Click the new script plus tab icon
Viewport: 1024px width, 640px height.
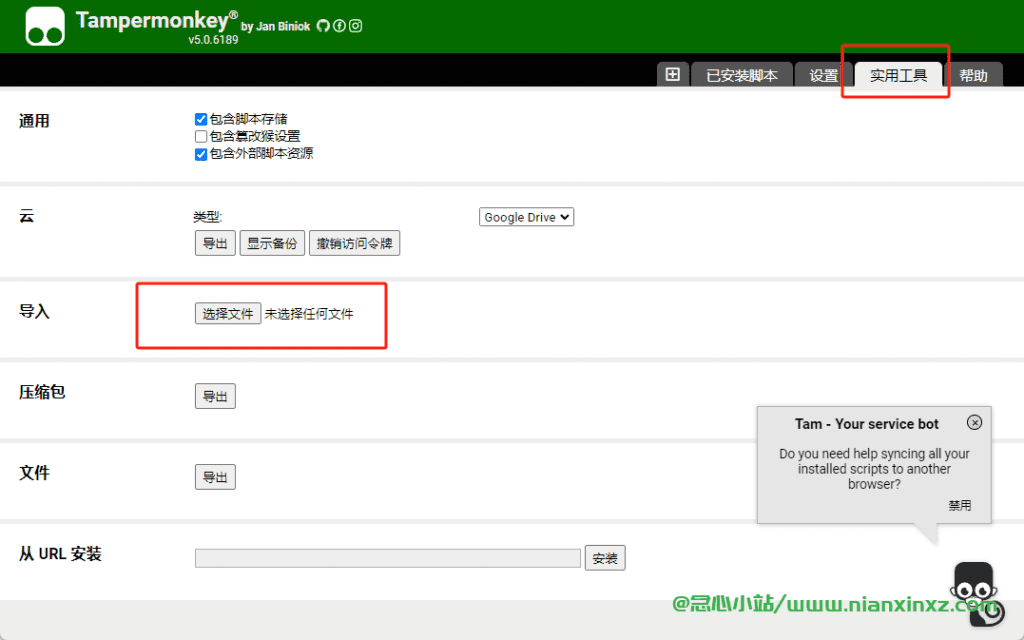(x=673, y=74)
